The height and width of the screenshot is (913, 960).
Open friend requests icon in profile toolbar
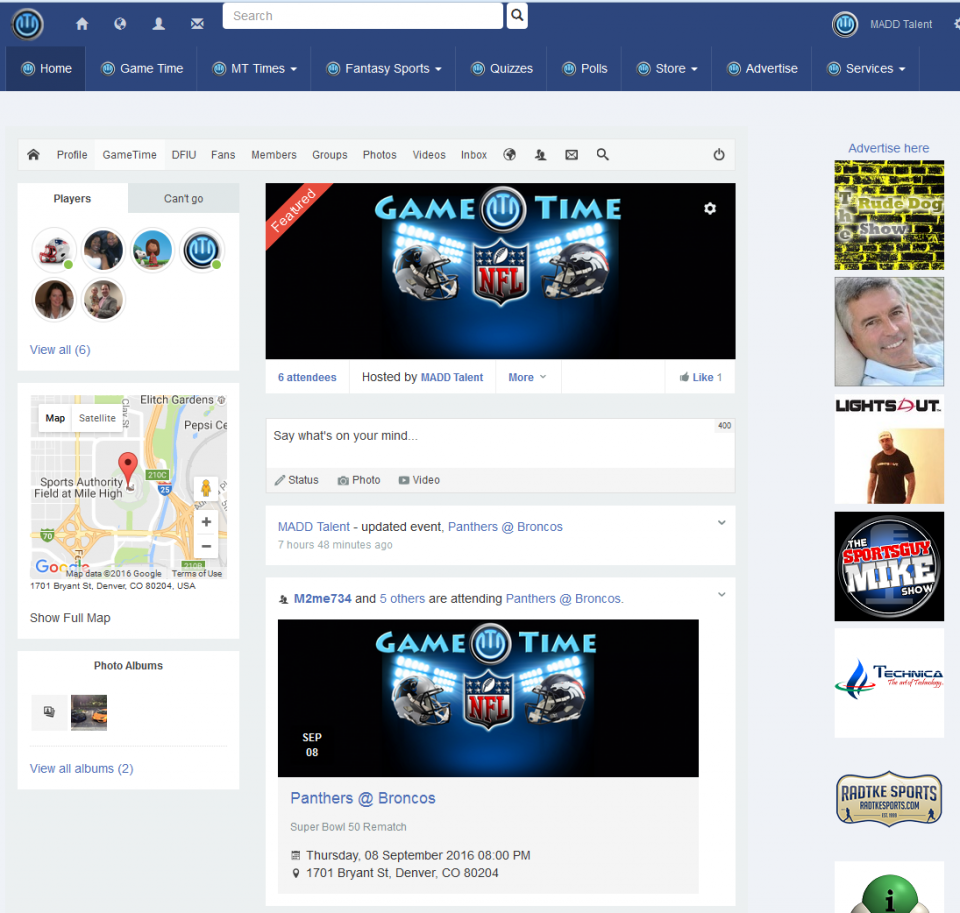540,155
